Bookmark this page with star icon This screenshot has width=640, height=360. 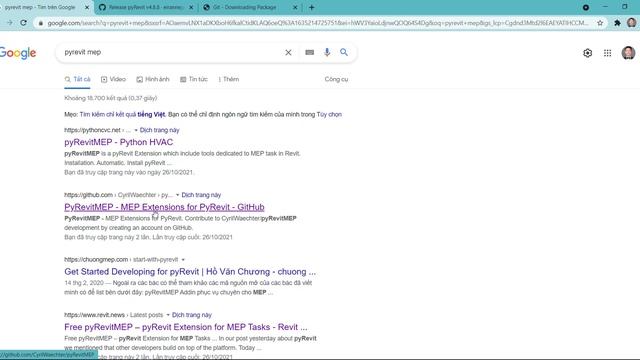point(600,23)
